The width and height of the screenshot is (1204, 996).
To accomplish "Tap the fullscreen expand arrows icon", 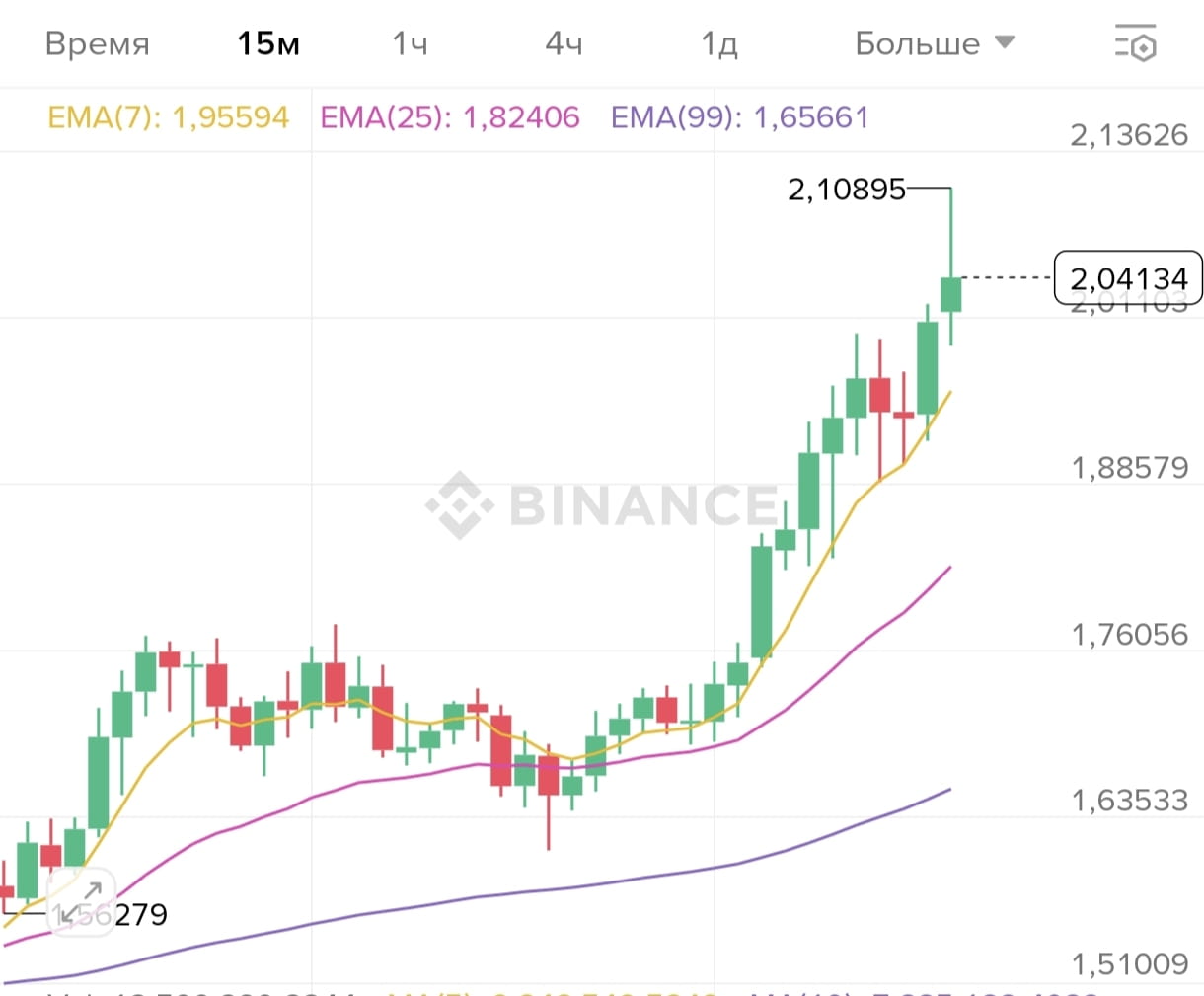I will coord(82,902).
